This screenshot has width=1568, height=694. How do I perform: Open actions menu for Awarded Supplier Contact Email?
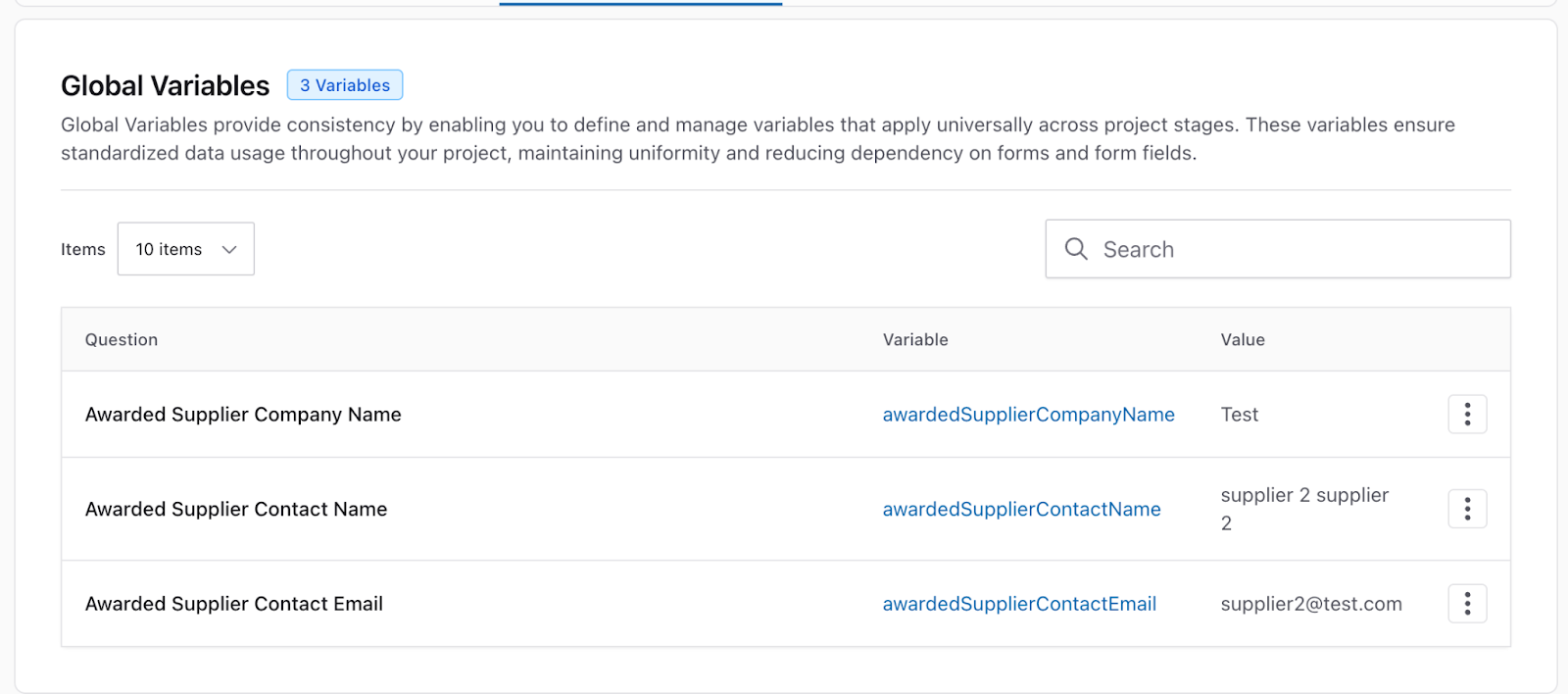click(x=1467, y=604)
